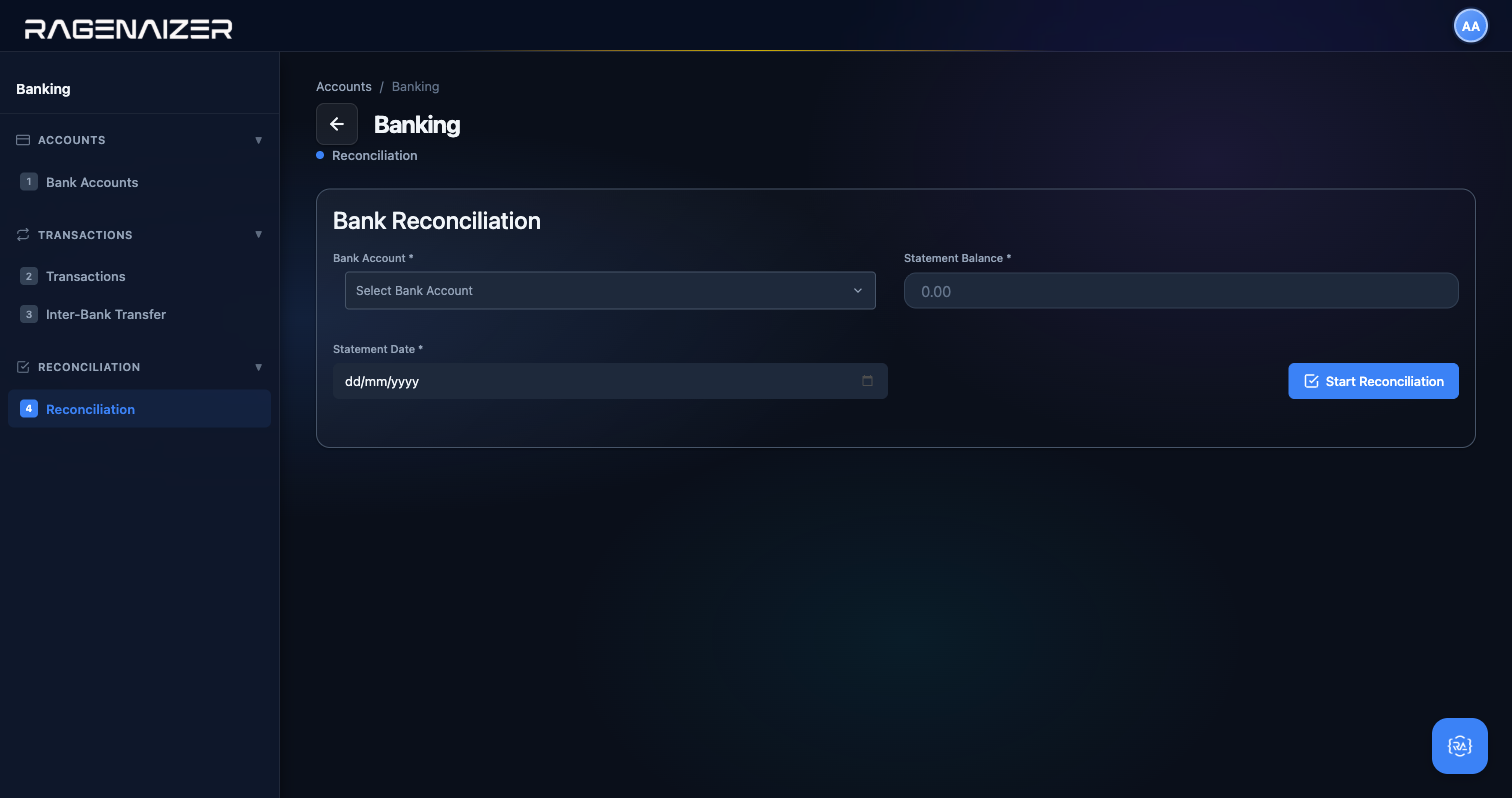Click the Statement Date * field label
The image size is (1512, 798).
pyautogui.click(x=378, y=349)
